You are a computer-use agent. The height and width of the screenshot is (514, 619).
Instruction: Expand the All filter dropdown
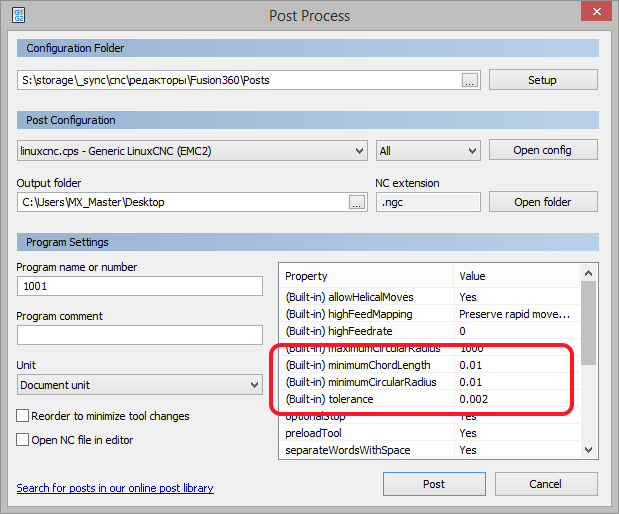[x=428, y=151]
